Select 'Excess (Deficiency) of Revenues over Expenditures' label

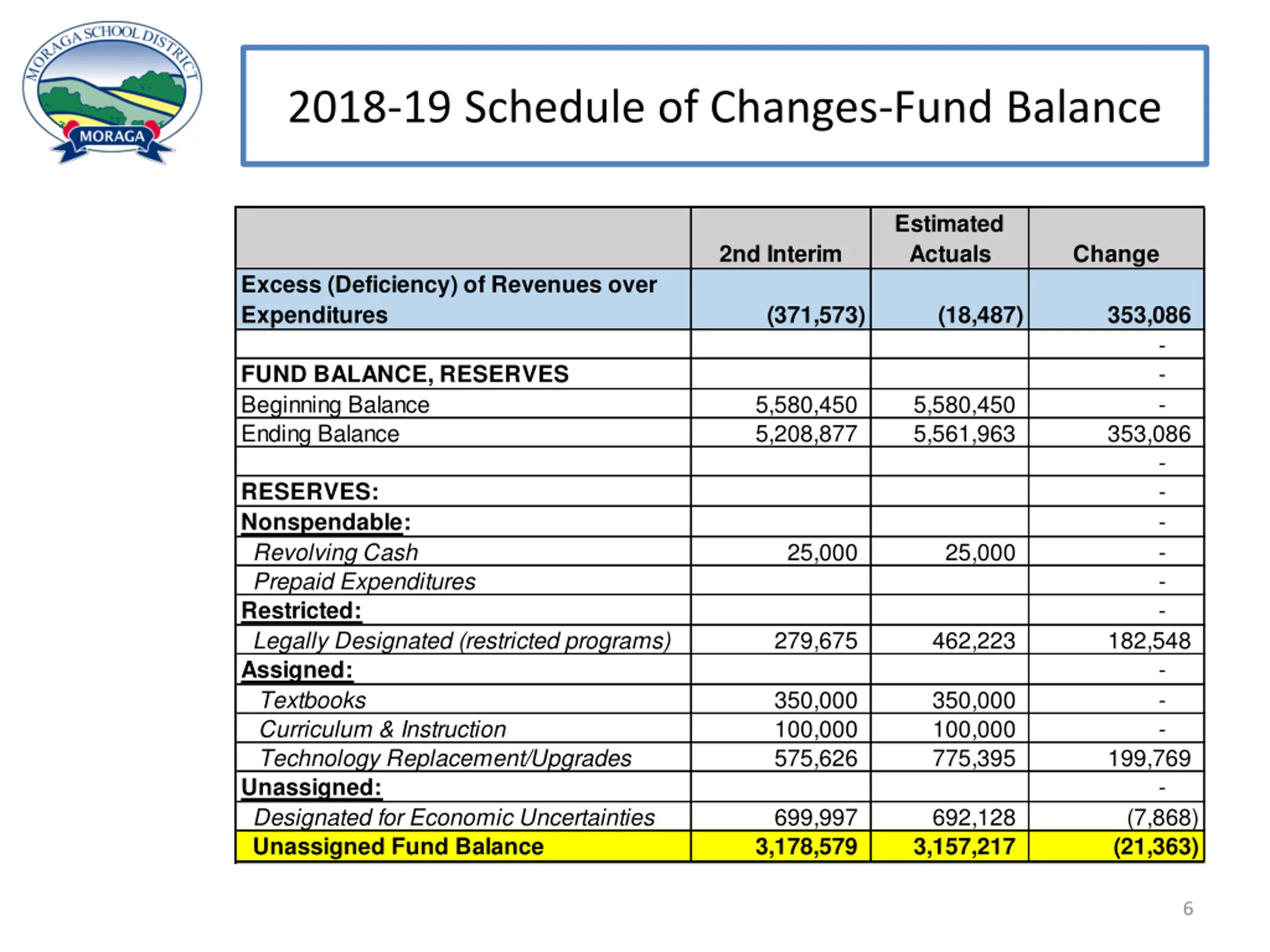pyautogui.click(x=448, y=299)
